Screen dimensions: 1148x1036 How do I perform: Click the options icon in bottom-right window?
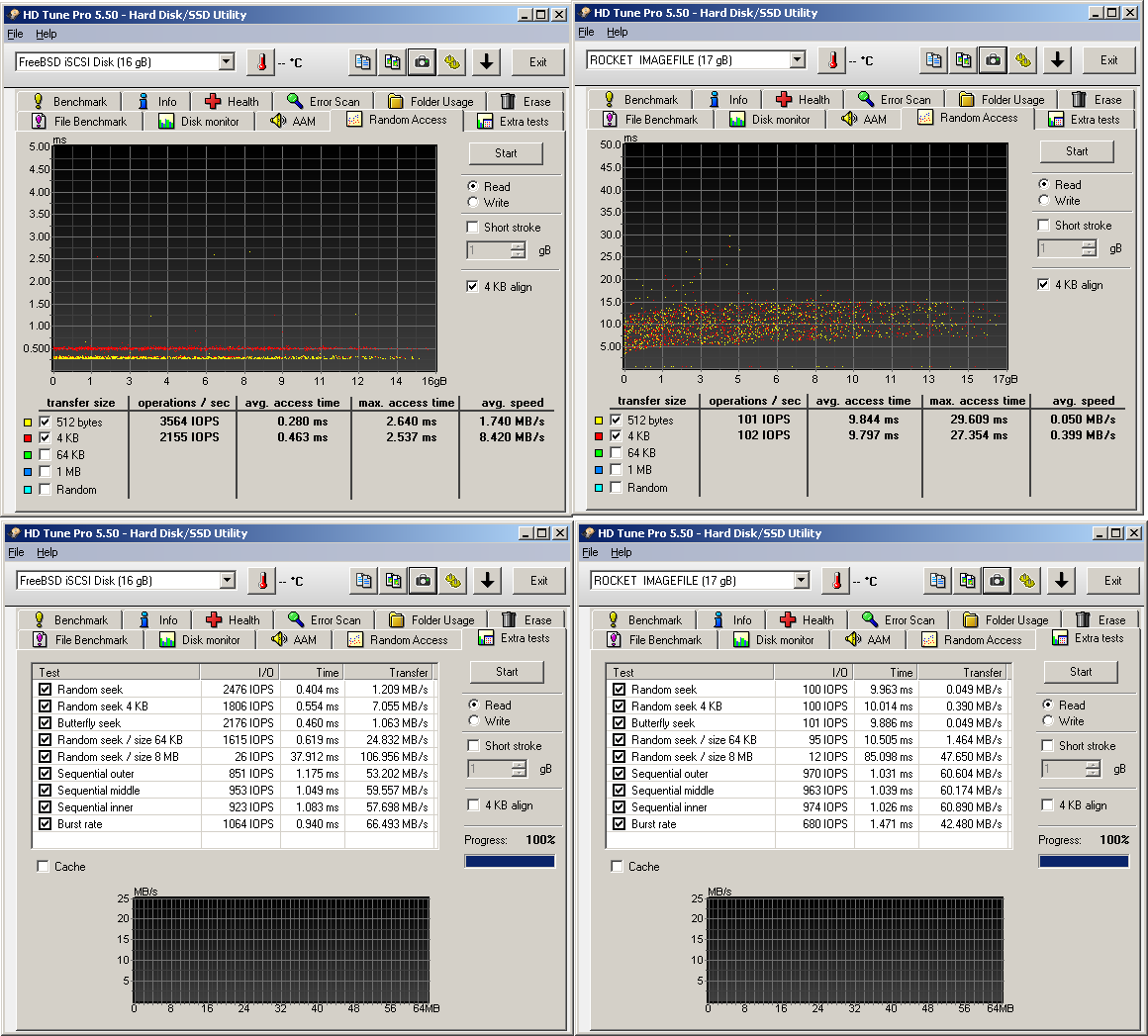[x=1027, y=581]
